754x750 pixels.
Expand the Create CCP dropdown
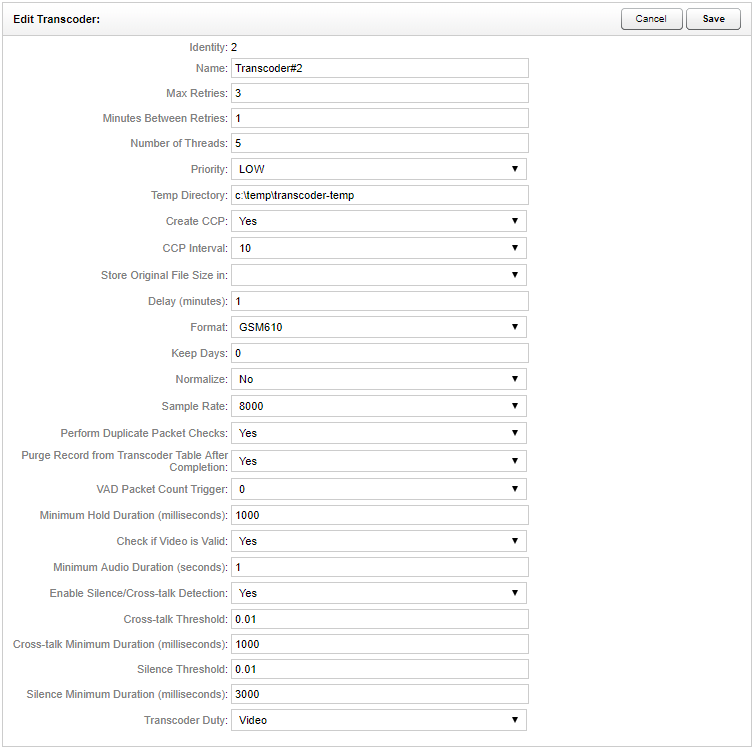[379, 221]
